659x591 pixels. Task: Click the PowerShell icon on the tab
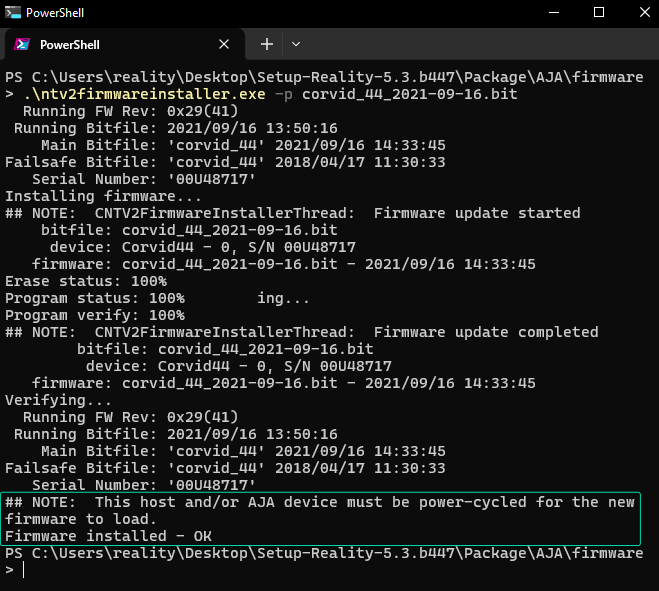point(21,45)
